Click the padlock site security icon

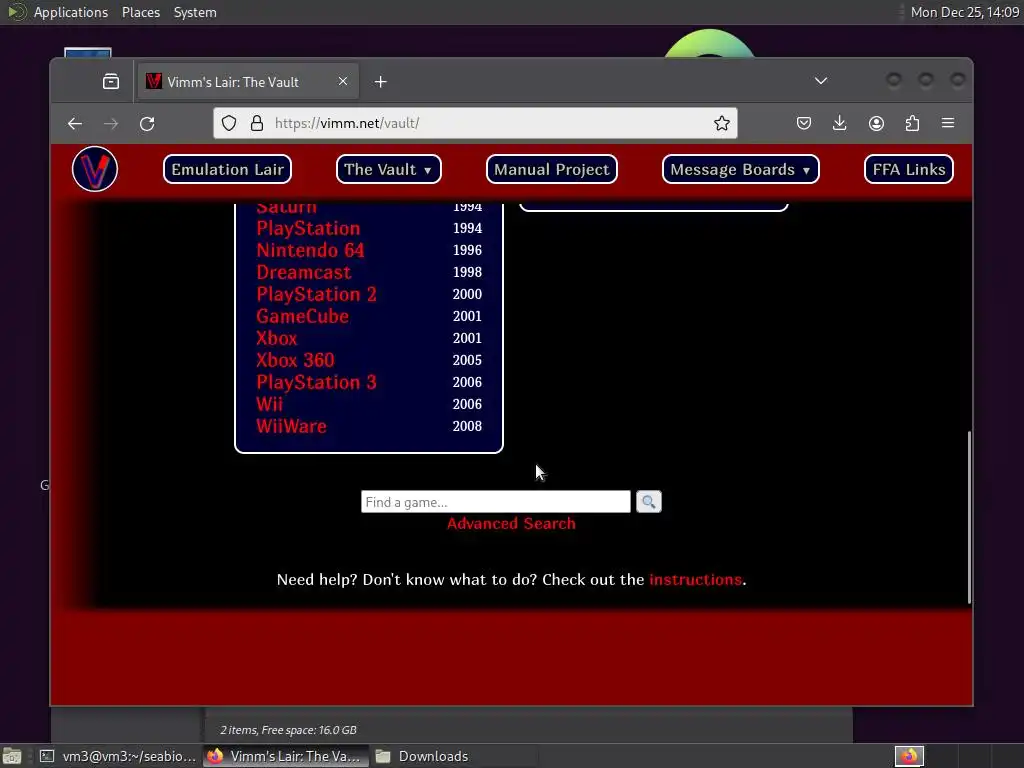pyautogui.click(x=257, y=123)
